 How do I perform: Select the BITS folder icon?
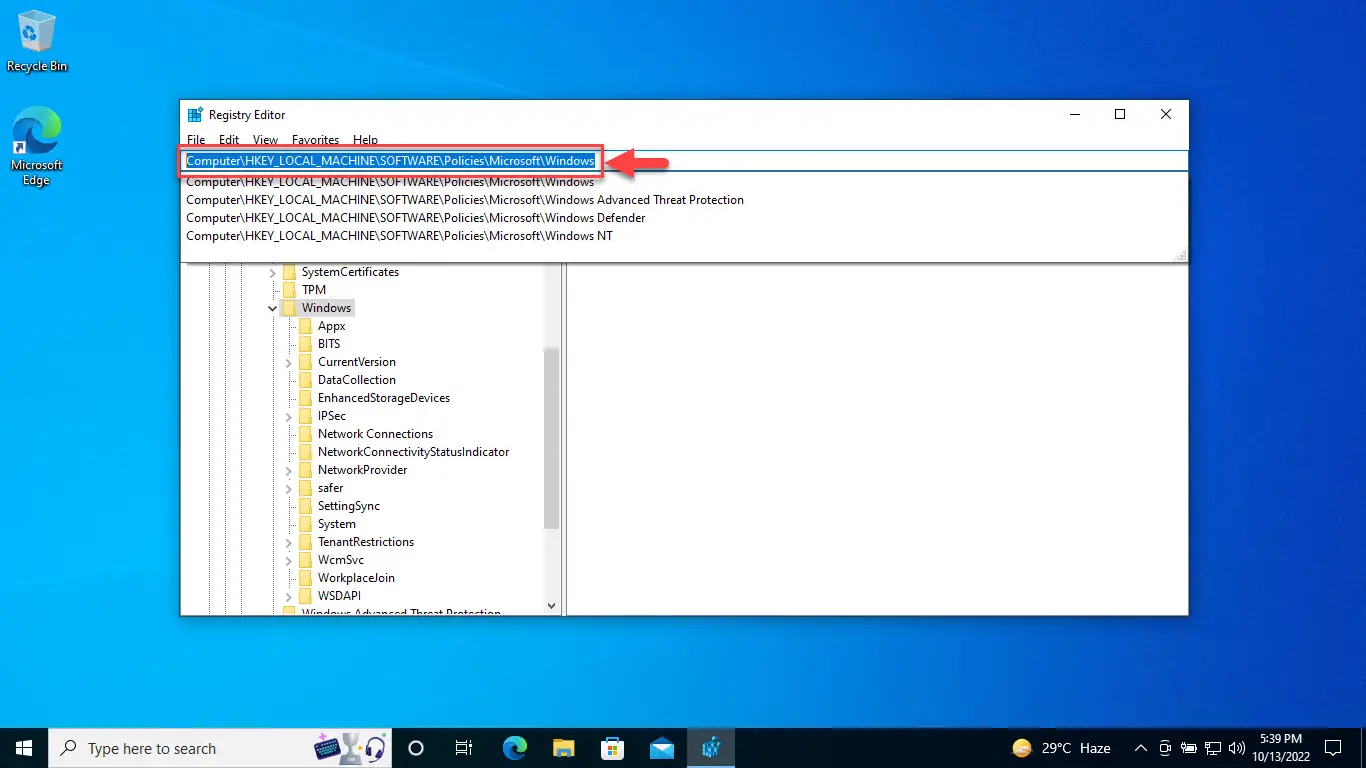[x=306, y=344]
